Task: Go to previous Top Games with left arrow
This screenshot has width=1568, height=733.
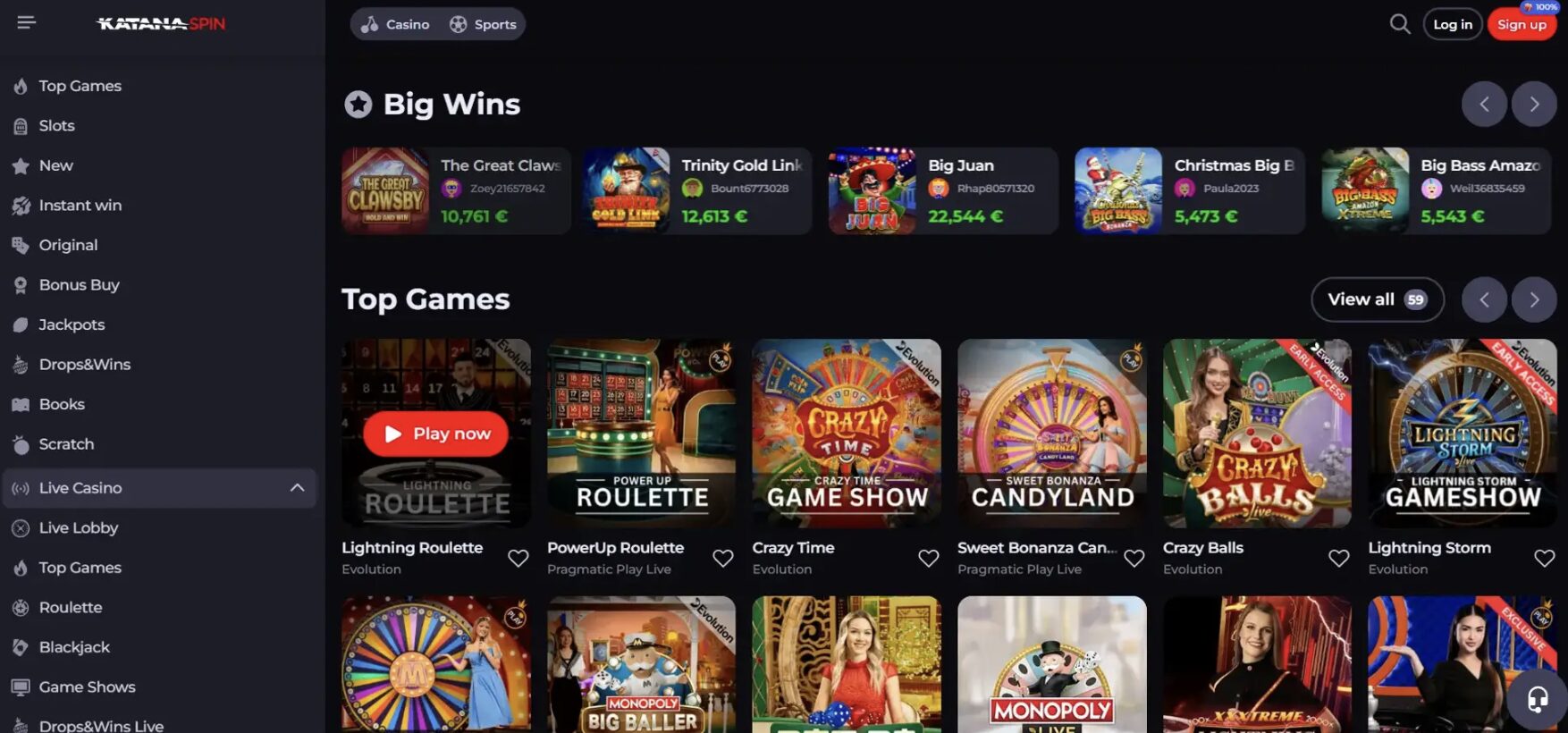Action: pyautogui.click(x=1484, y=299)
